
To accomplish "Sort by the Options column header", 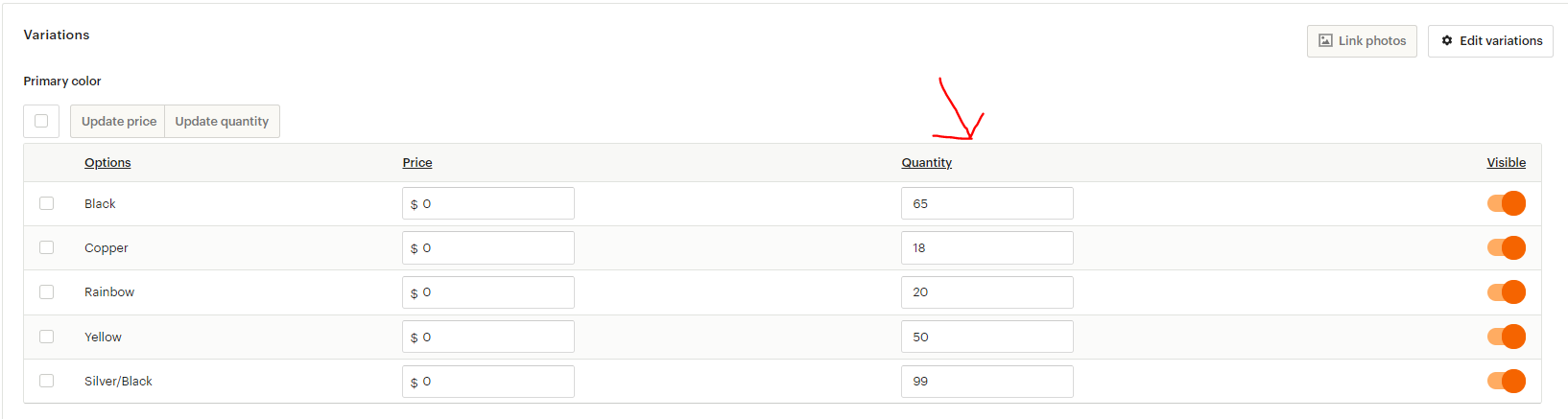I will point(107,162).
